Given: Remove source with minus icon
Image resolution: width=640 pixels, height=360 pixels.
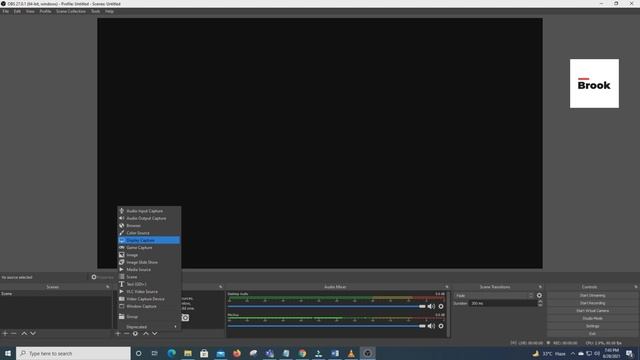Looking at the screenshot, I should pyautogui.click(x=127, y=333).
